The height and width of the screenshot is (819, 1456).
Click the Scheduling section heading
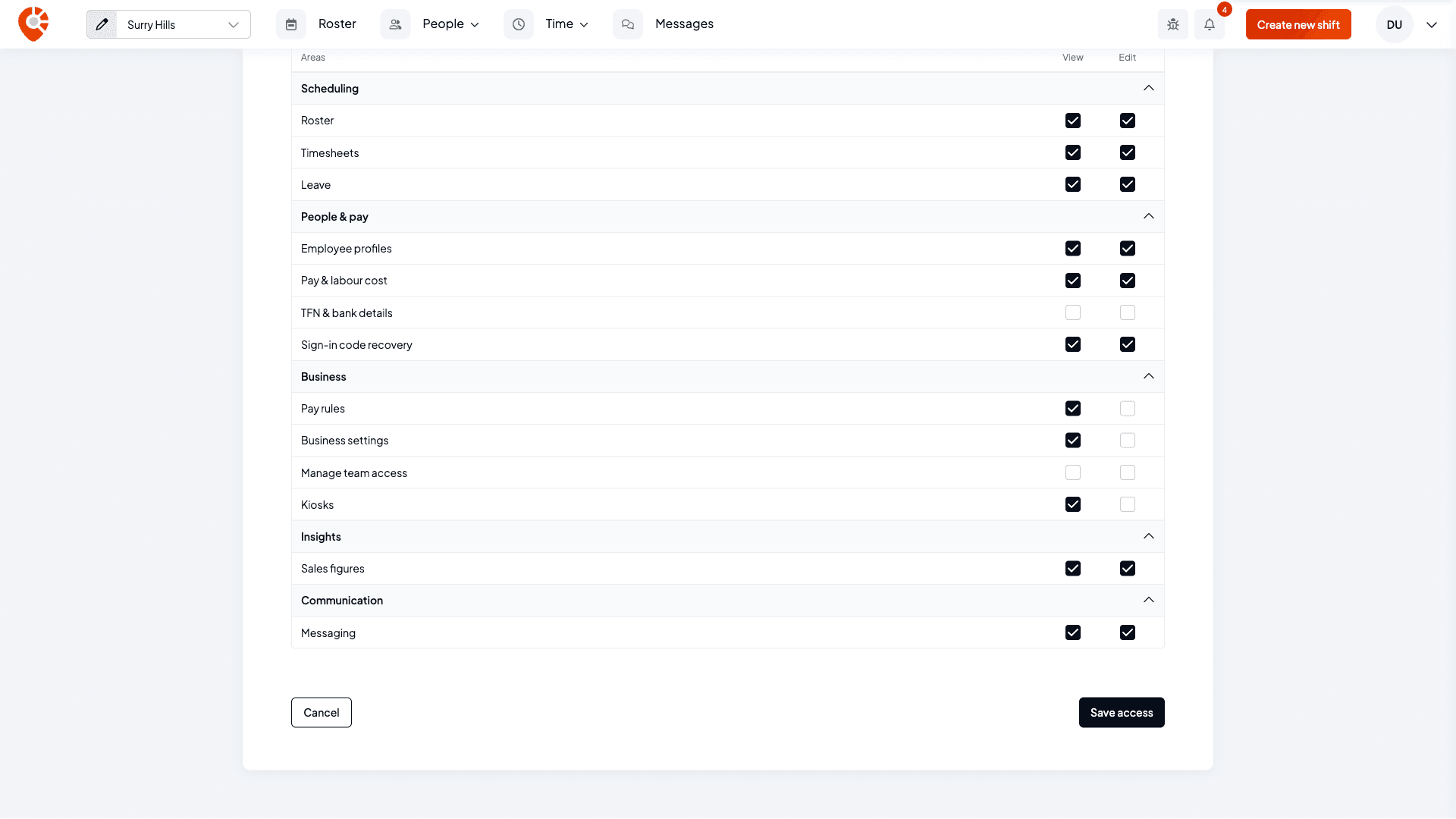[x=330, y=88]
